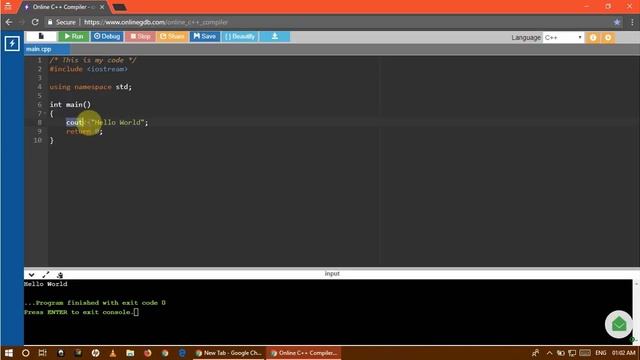
Task: Click 'using namespace std;' line
Action: click(x=91, y=87)
